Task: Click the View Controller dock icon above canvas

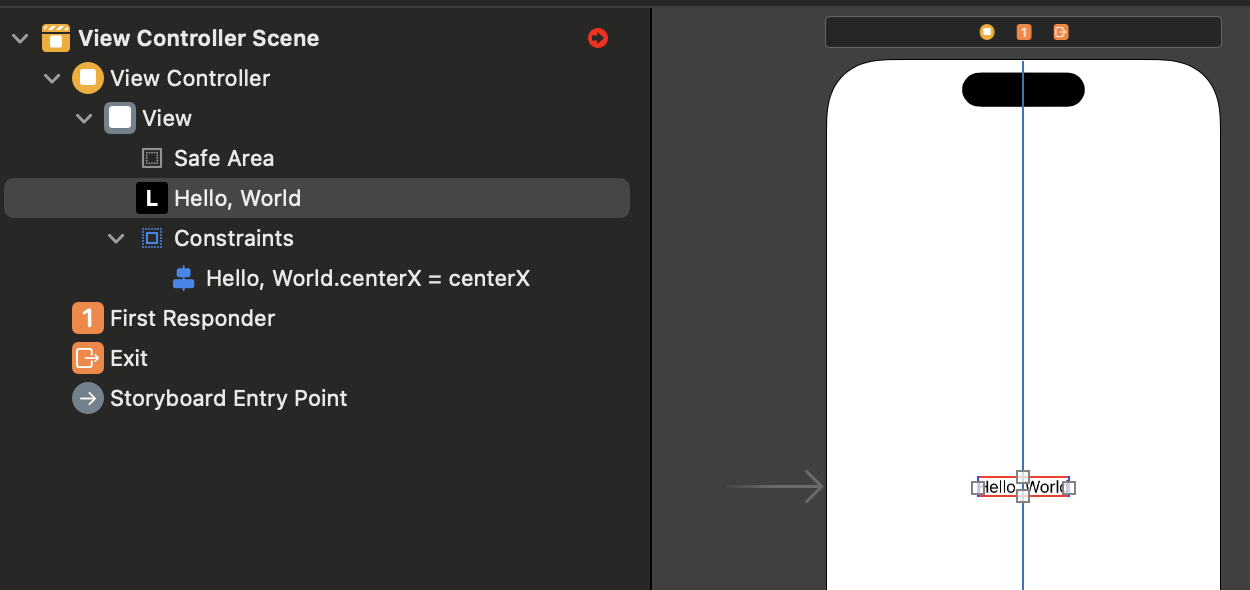Action: coord(987,32)
